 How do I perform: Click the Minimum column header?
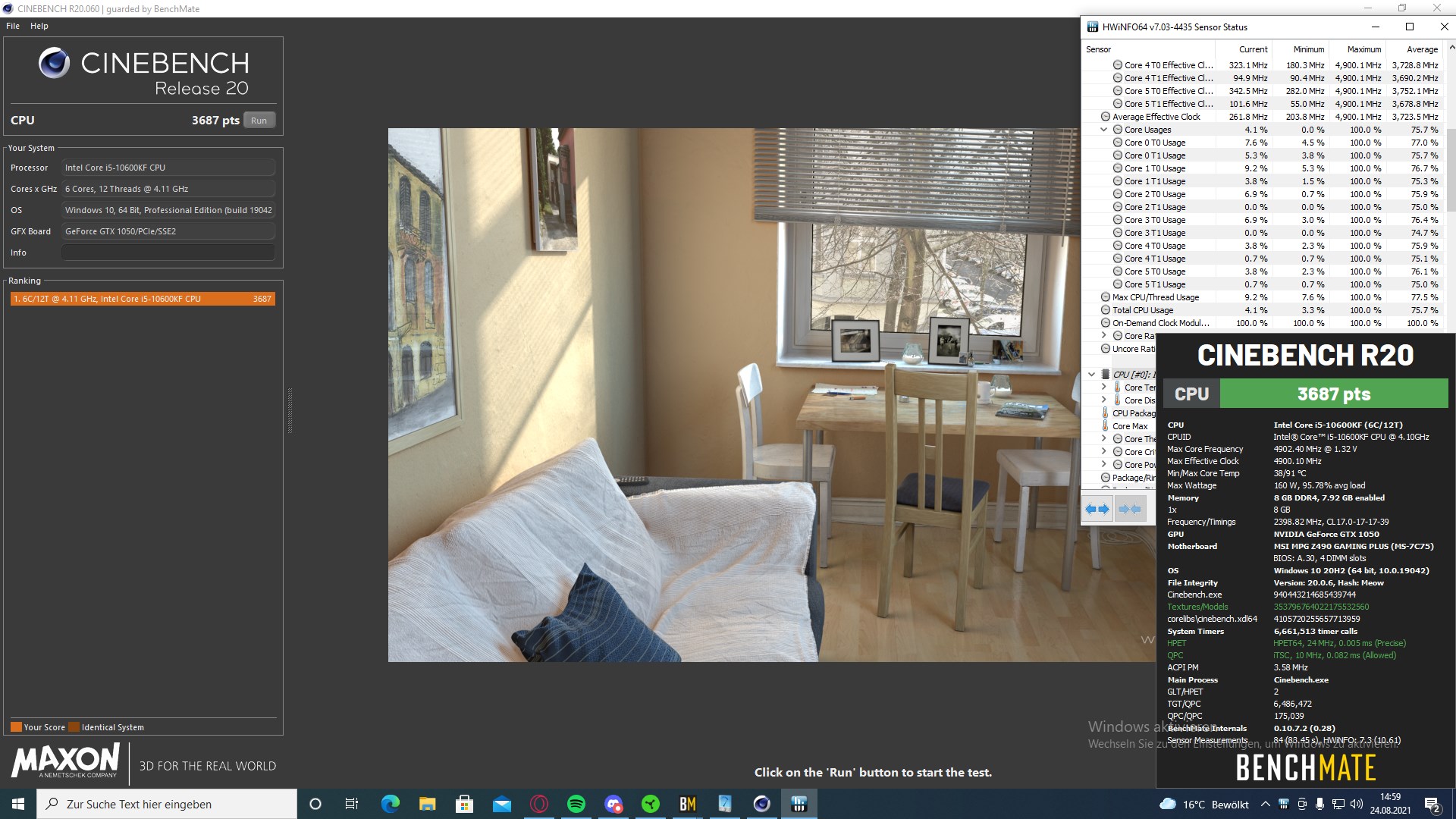click(x=1301, y=49)
